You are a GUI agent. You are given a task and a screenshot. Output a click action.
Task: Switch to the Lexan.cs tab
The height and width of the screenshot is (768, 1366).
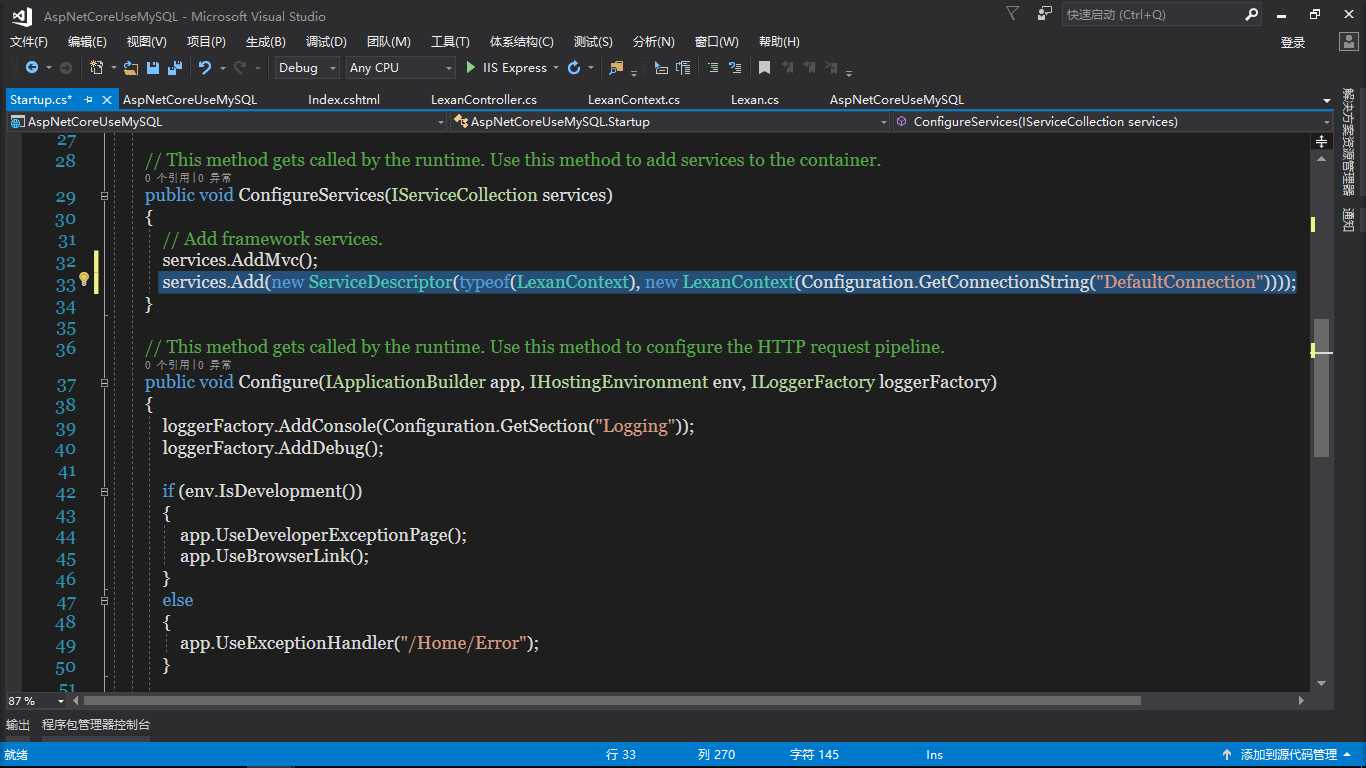pyautogui.click(x=755, y=100)
